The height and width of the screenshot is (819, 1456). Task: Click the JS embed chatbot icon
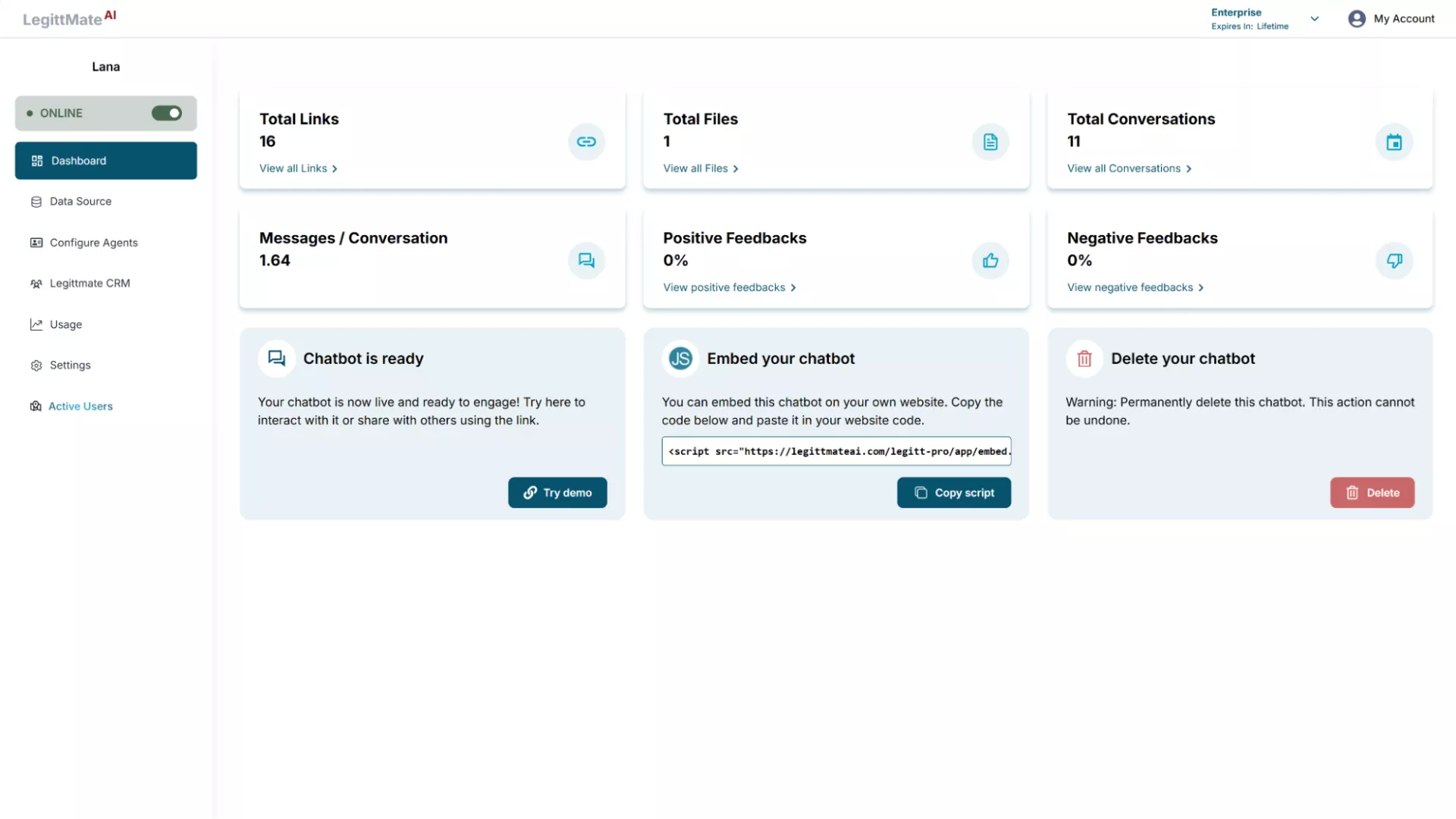pos(680,359)
